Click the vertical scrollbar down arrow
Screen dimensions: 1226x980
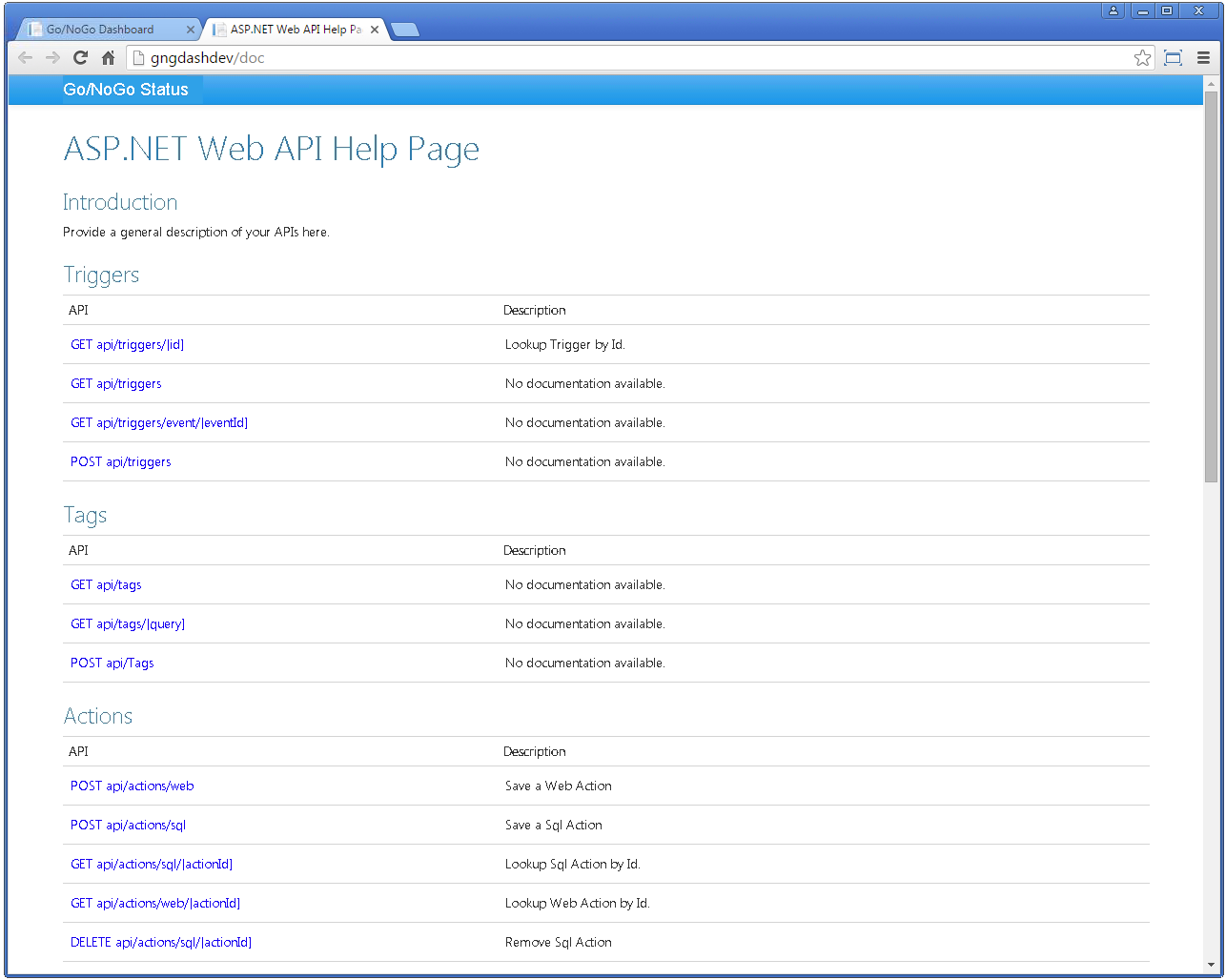[x=1211, y=966]
